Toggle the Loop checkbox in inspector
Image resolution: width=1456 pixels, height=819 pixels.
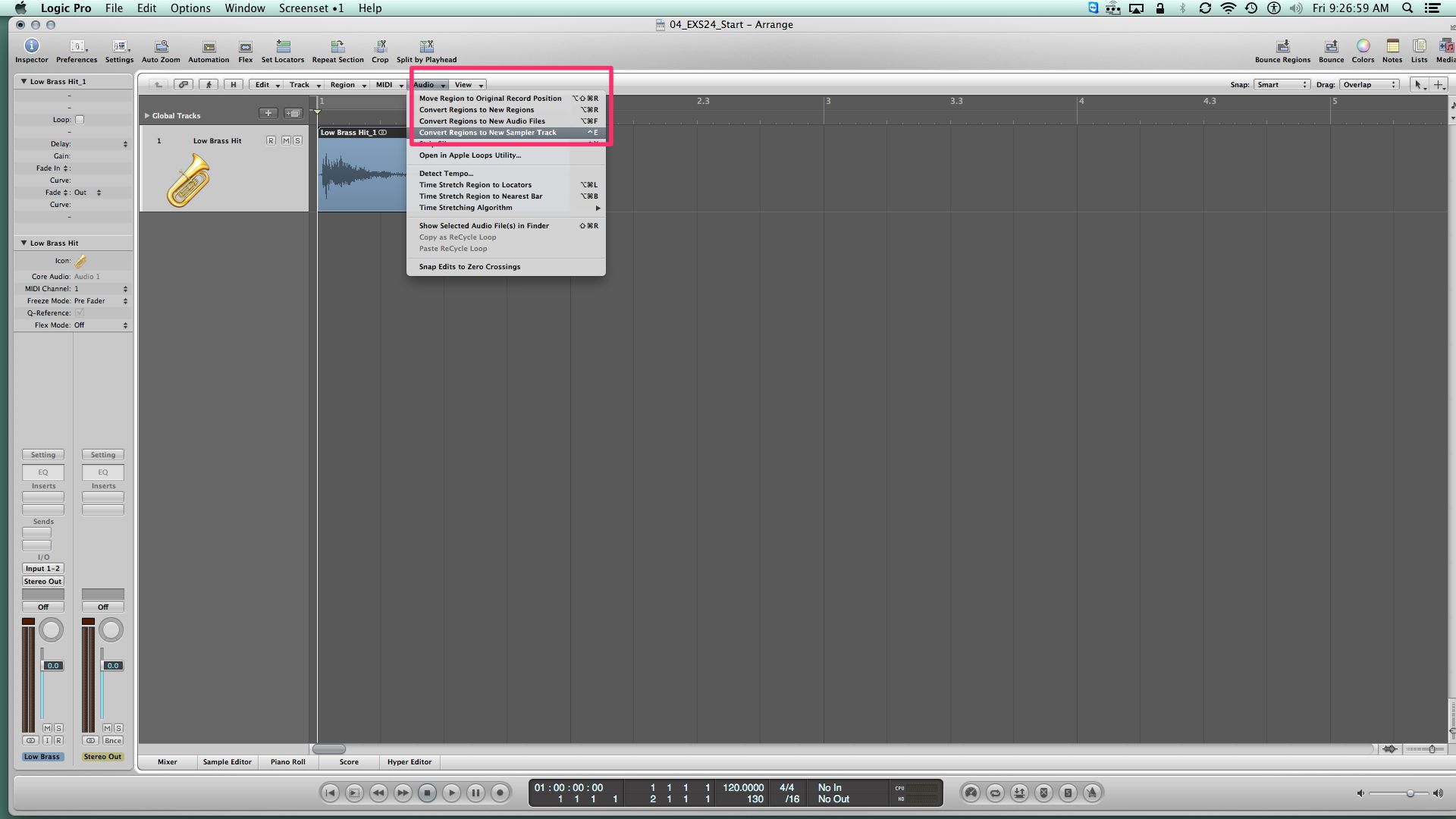pyautogui.click(x=80, y=120)
